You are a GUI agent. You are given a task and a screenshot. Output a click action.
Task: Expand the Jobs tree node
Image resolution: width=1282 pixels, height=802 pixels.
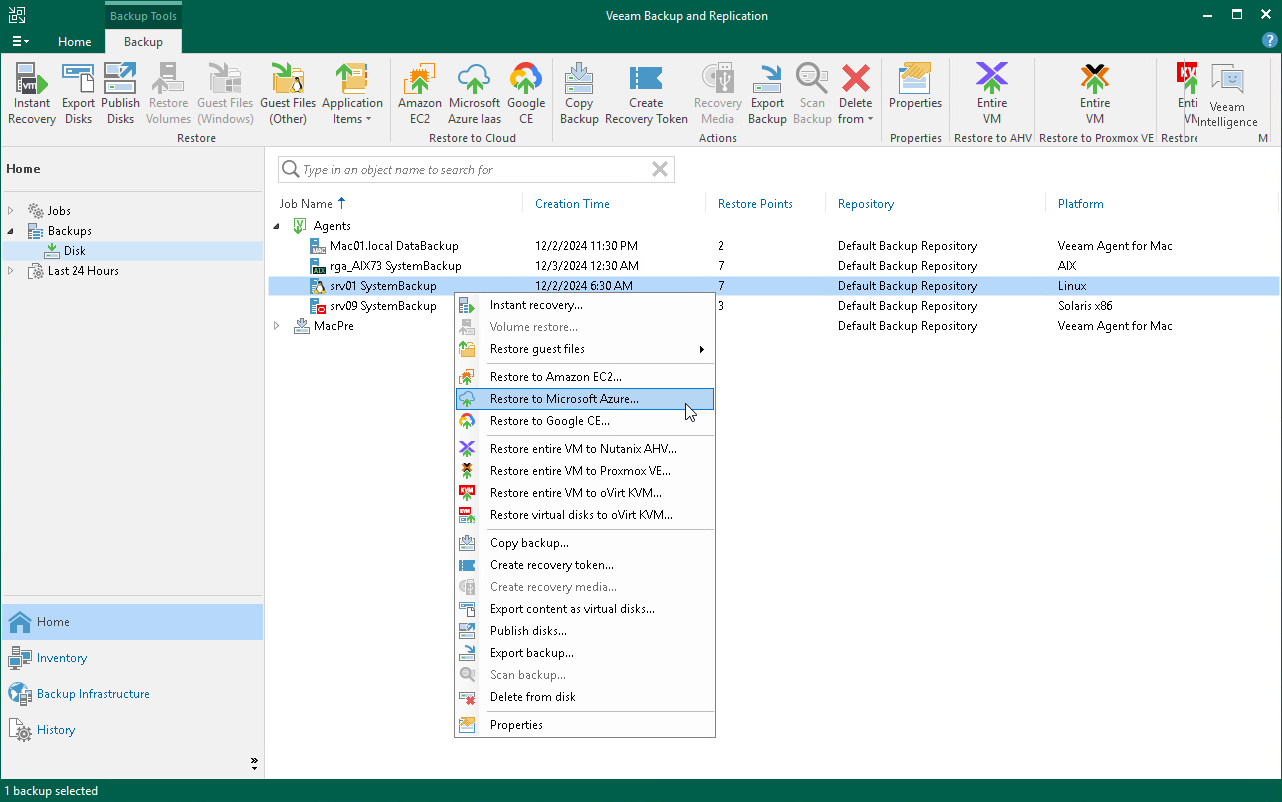pos(12,211)
